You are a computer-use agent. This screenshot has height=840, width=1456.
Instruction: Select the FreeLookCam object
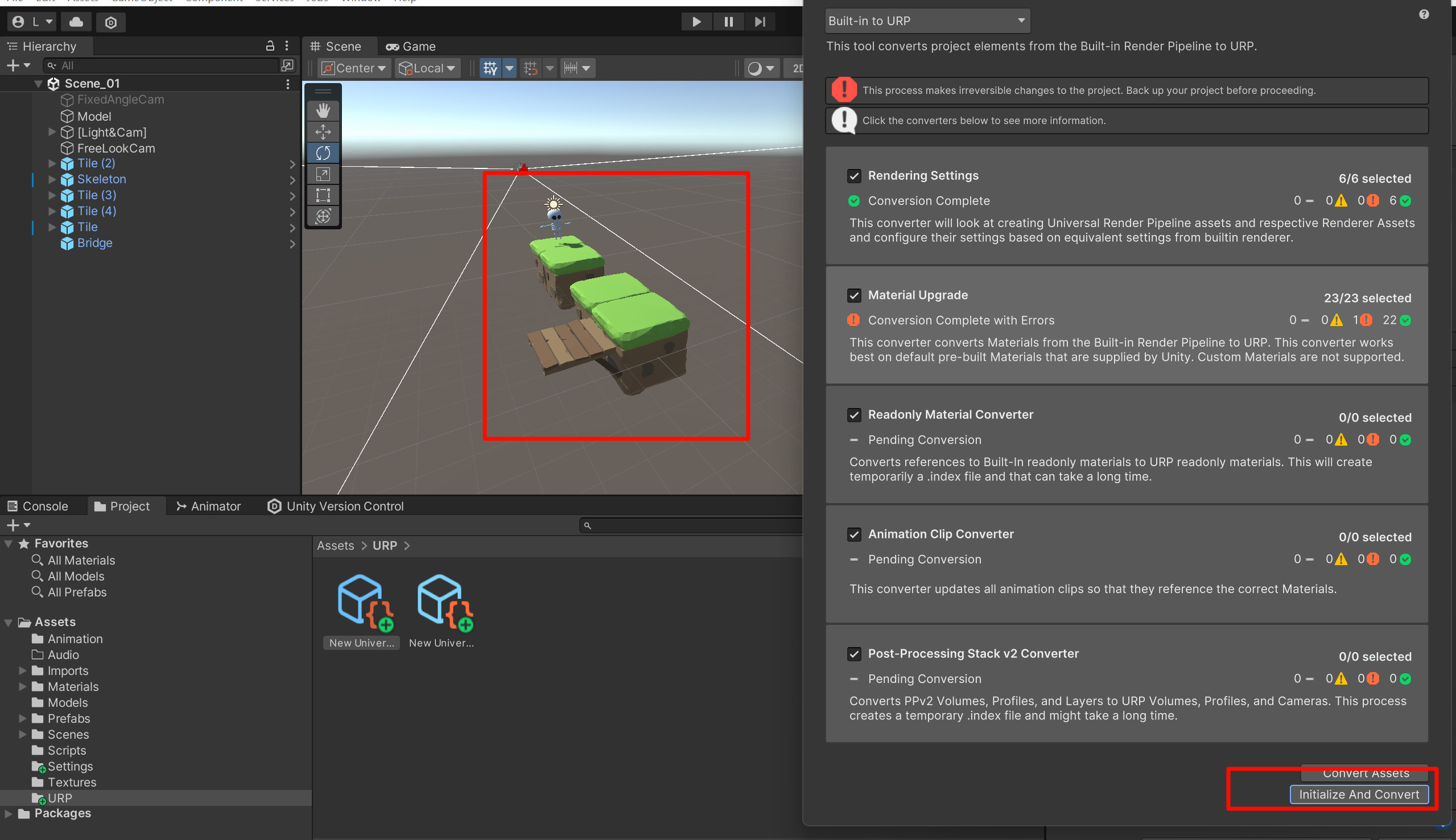coord(116,149)
